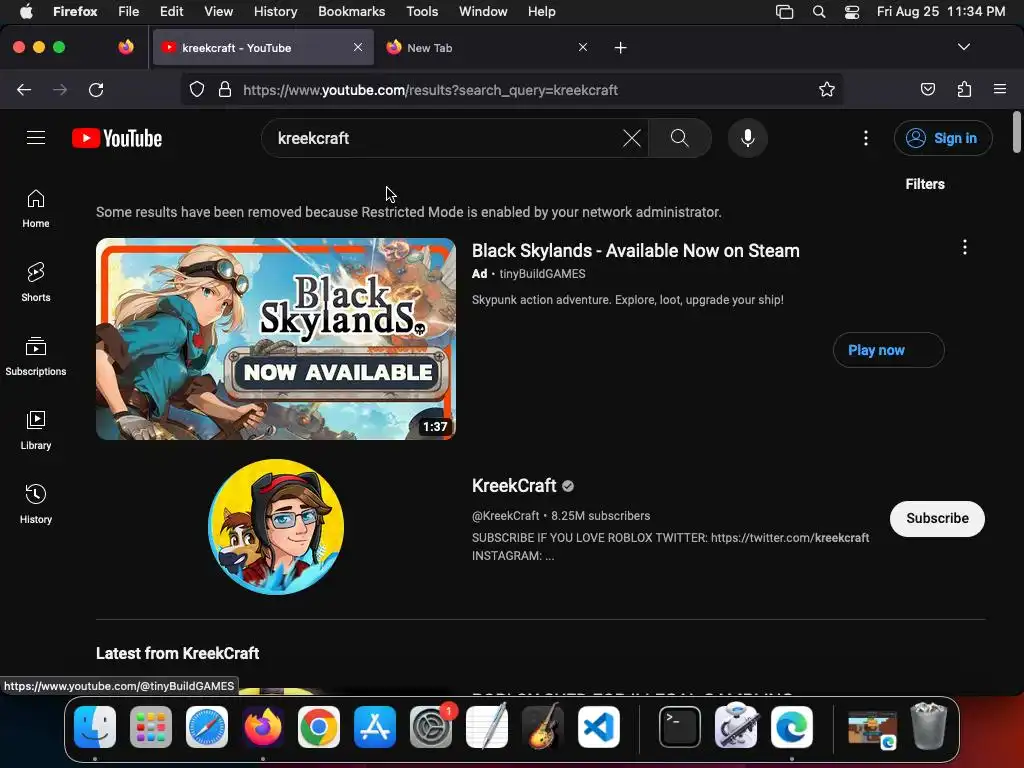Open Finder from the dock
The width and height of the screenshot is (1024, 768).
tap(95, 727)
